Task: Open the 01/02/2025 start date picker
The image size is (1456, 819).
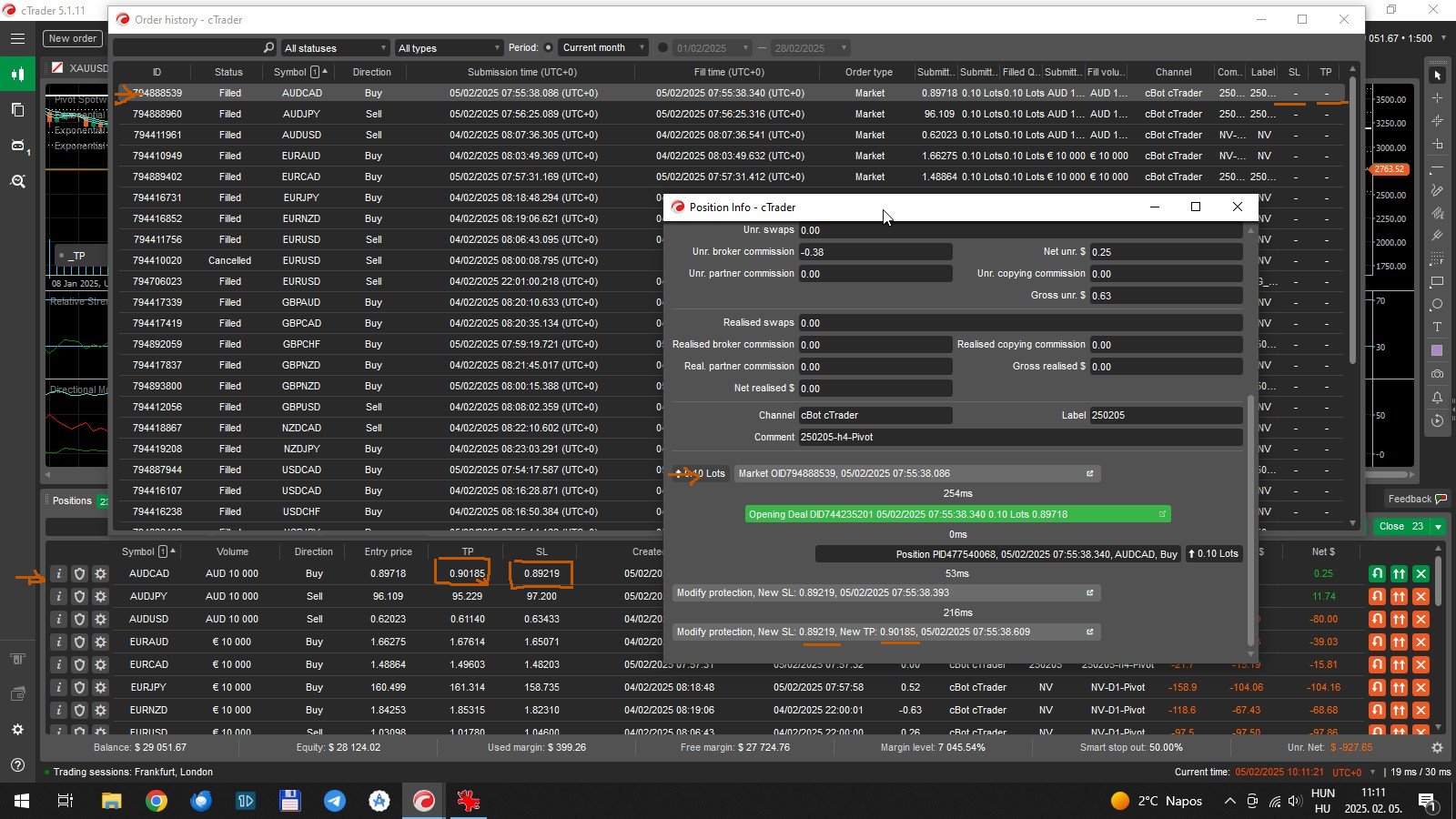Action: click(712, 48)
